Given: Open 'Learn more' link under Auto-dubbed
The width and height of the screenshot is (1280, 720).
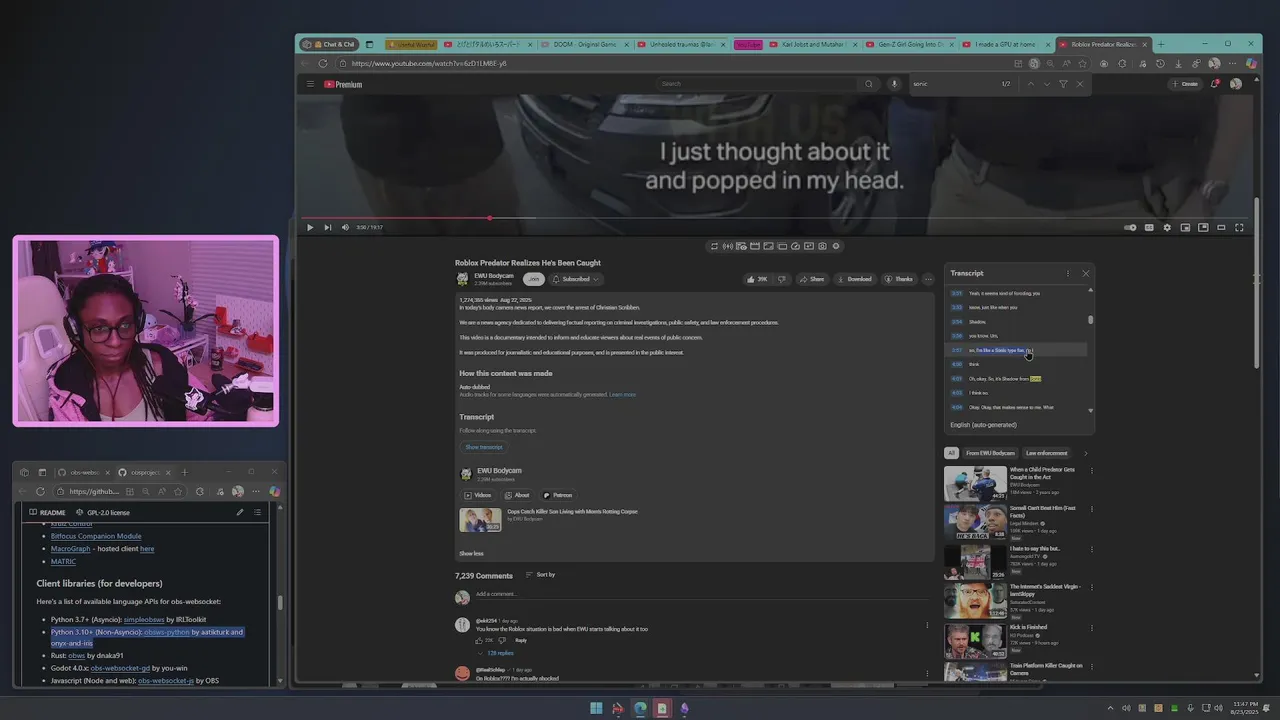Looking at the screenshot, I should (622, 395).
